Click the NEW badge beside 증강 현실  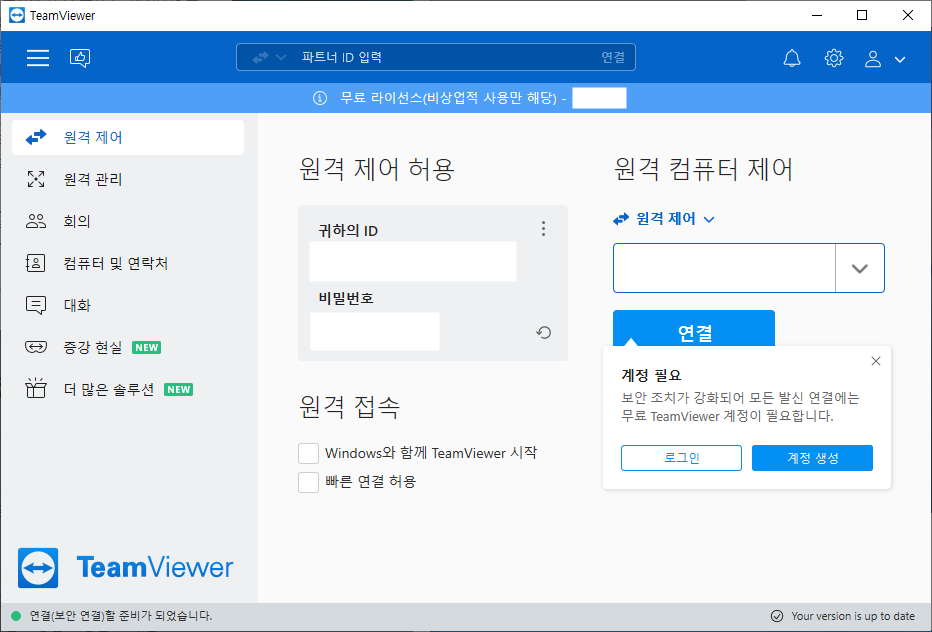click(147, 347)
